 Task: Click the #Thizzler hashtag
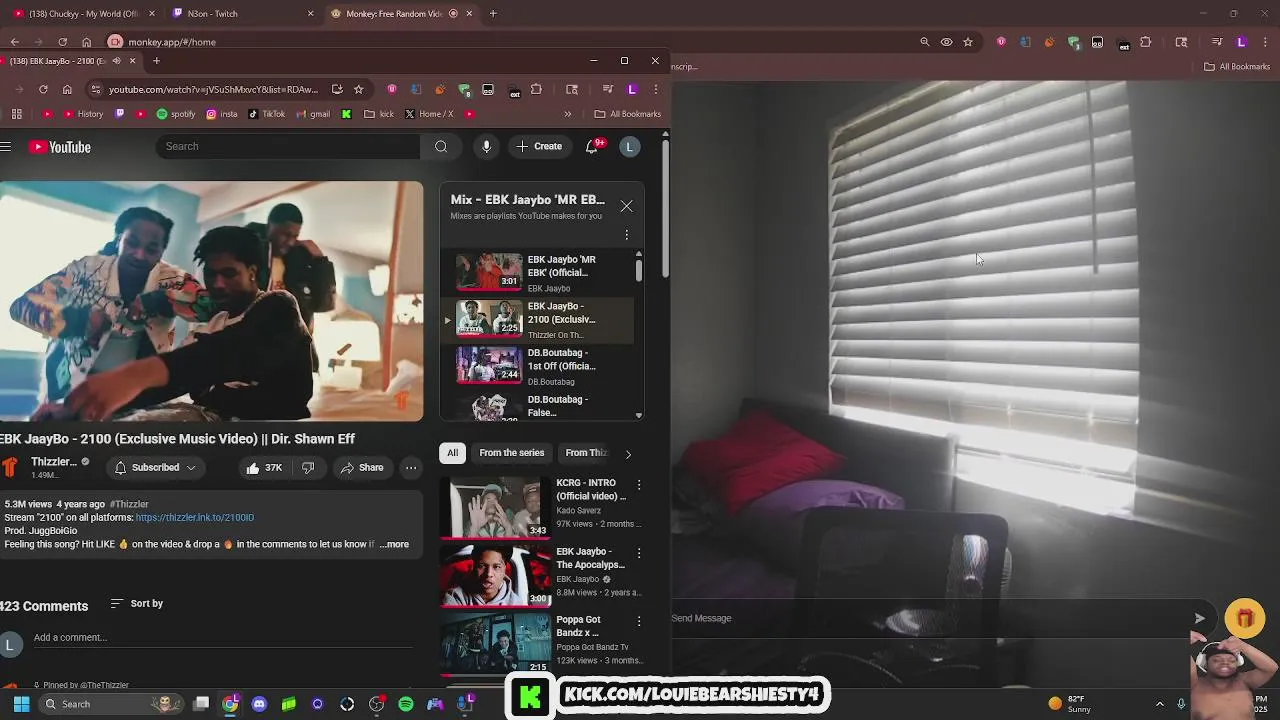tap(129, 505)
